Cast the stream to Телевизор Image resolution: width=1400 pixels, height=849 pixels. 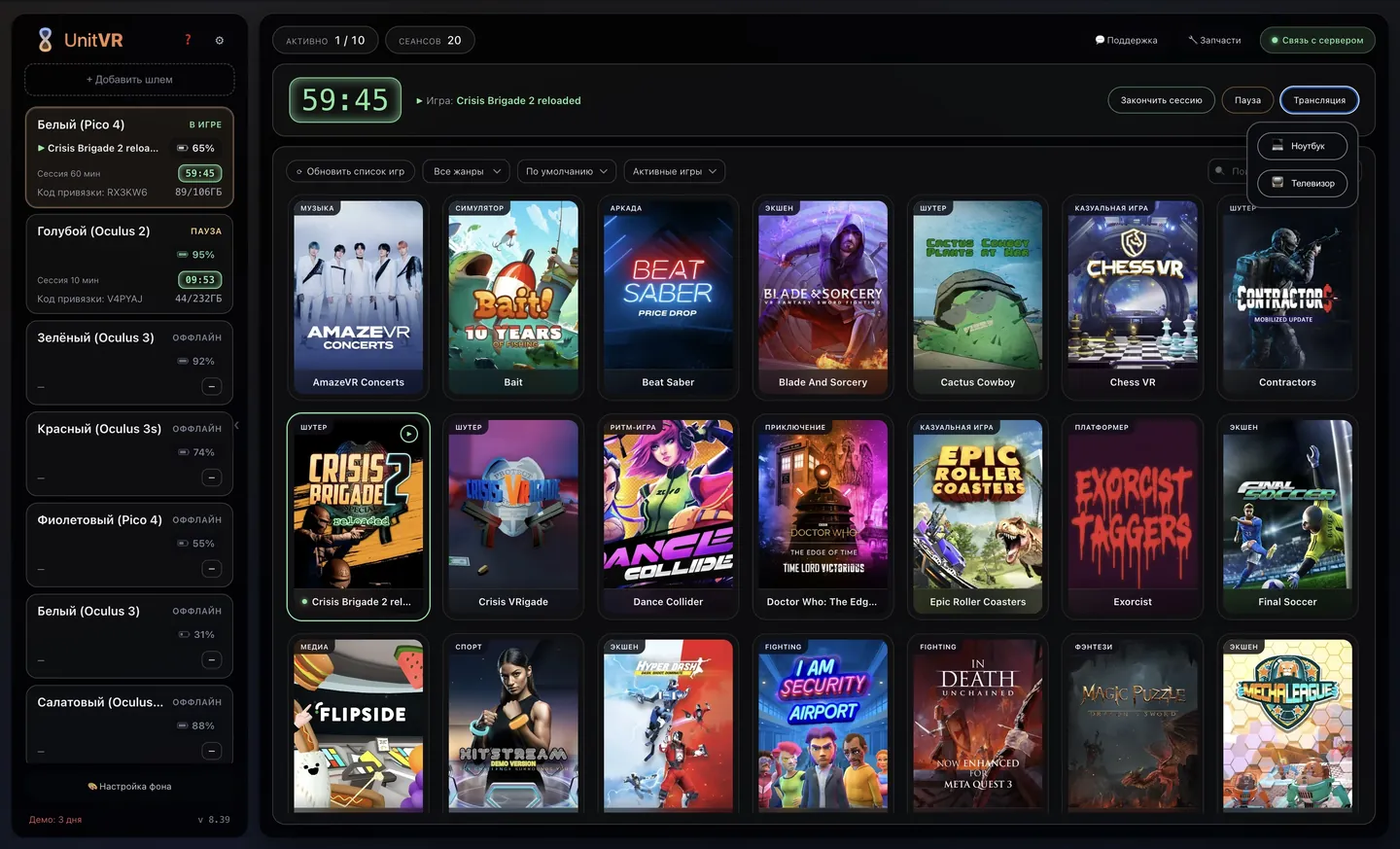[1302, 183]
